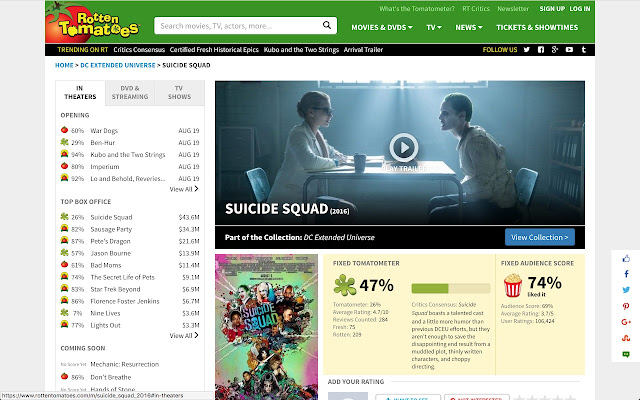Share on Google Plus from sidebar
Screen dimensions: 640x400
pos(626,322)
